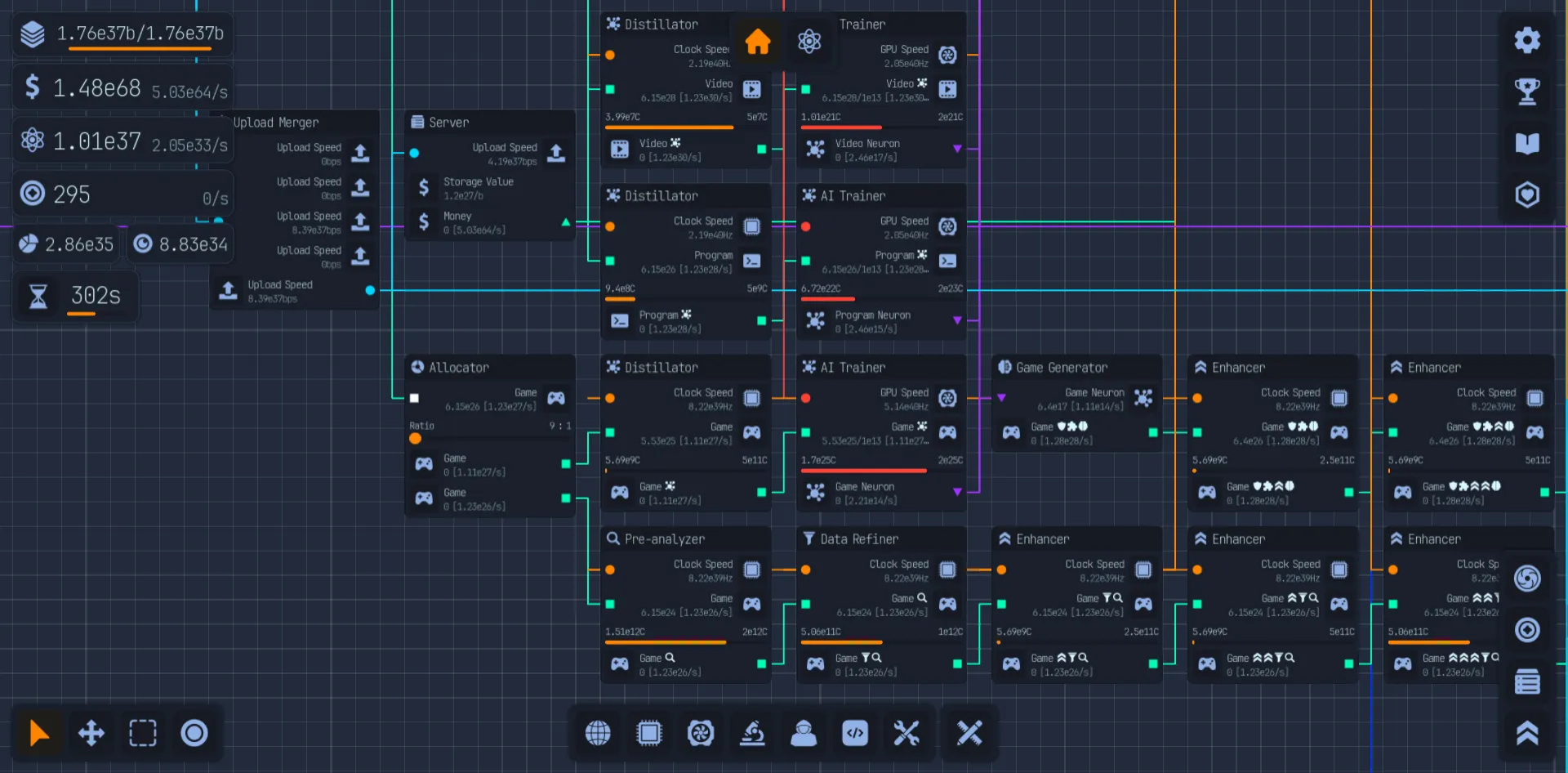
Task: Open the ruler and pencil tool
Action: (969, 733)
